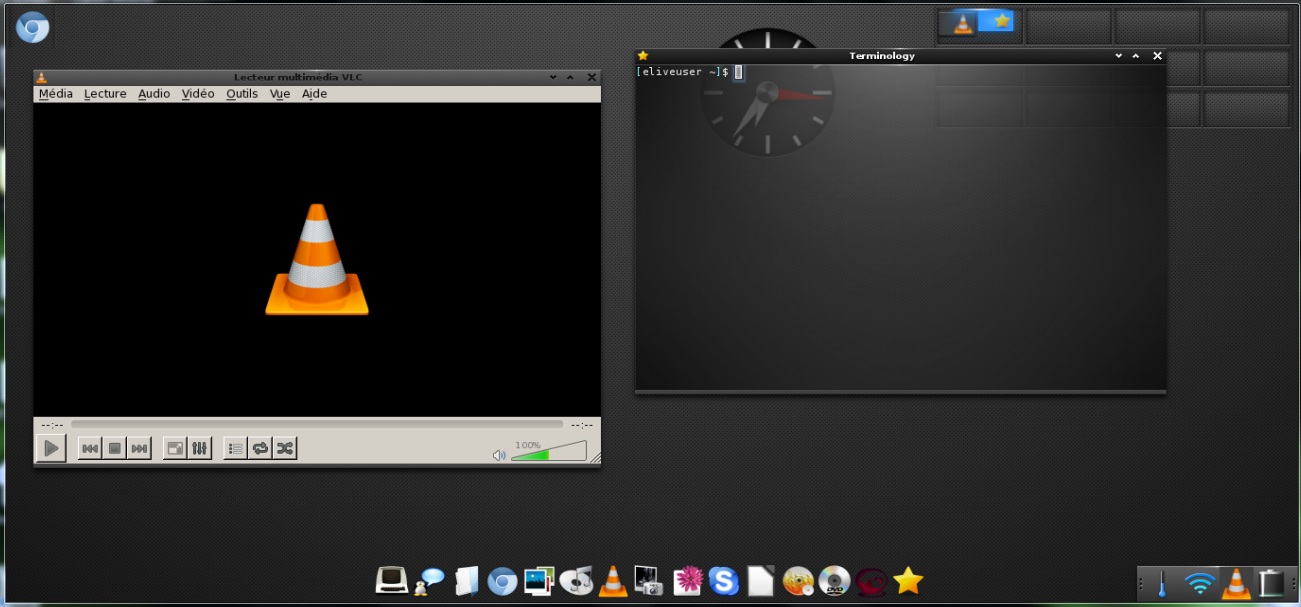The height and width of the screenshot is (607, 1301).
Task: Maximize Terminology window with up chevron
Action: [1136, 56]
